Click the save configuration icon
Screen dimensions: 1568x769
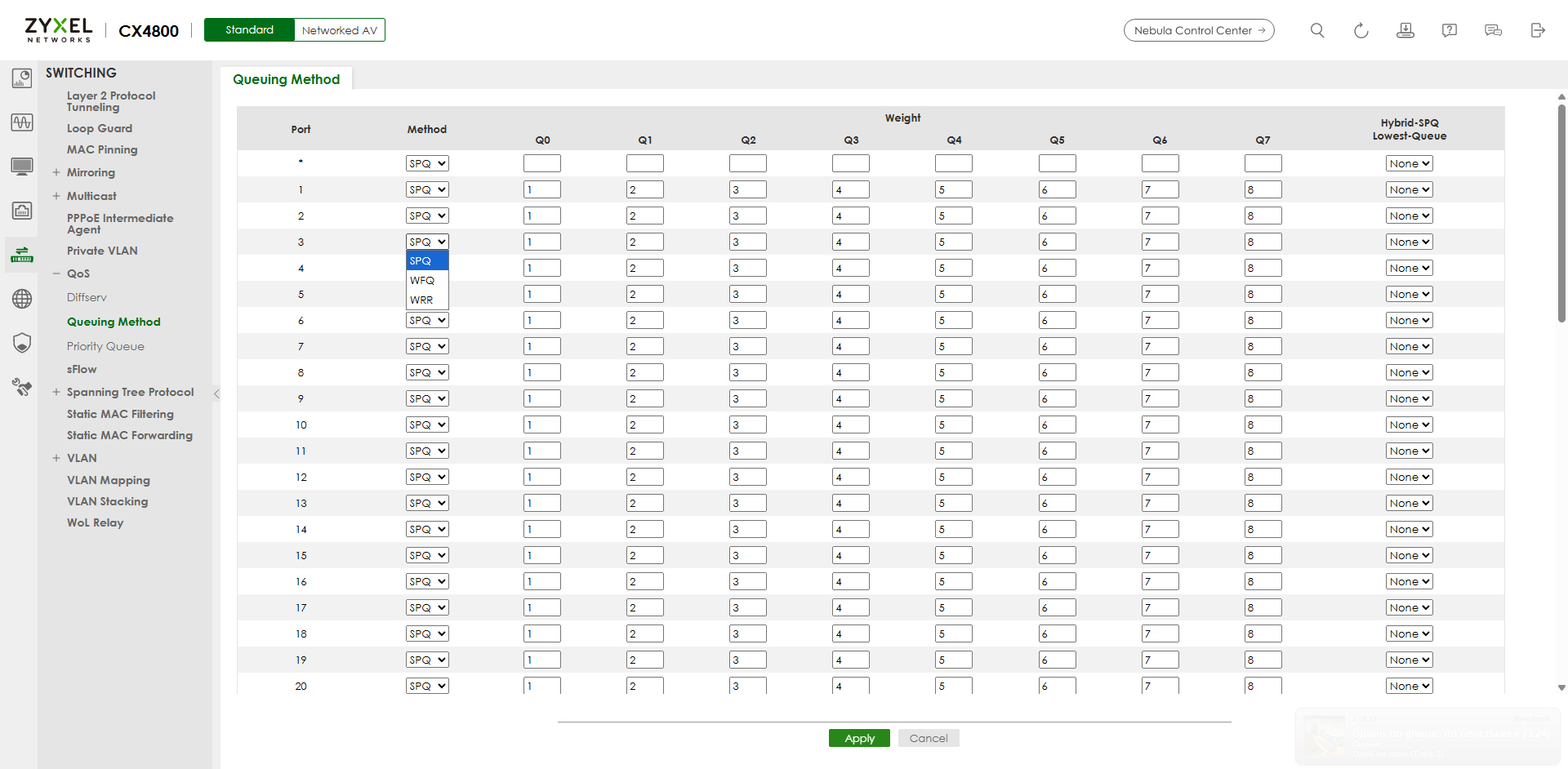[1405, 30]
